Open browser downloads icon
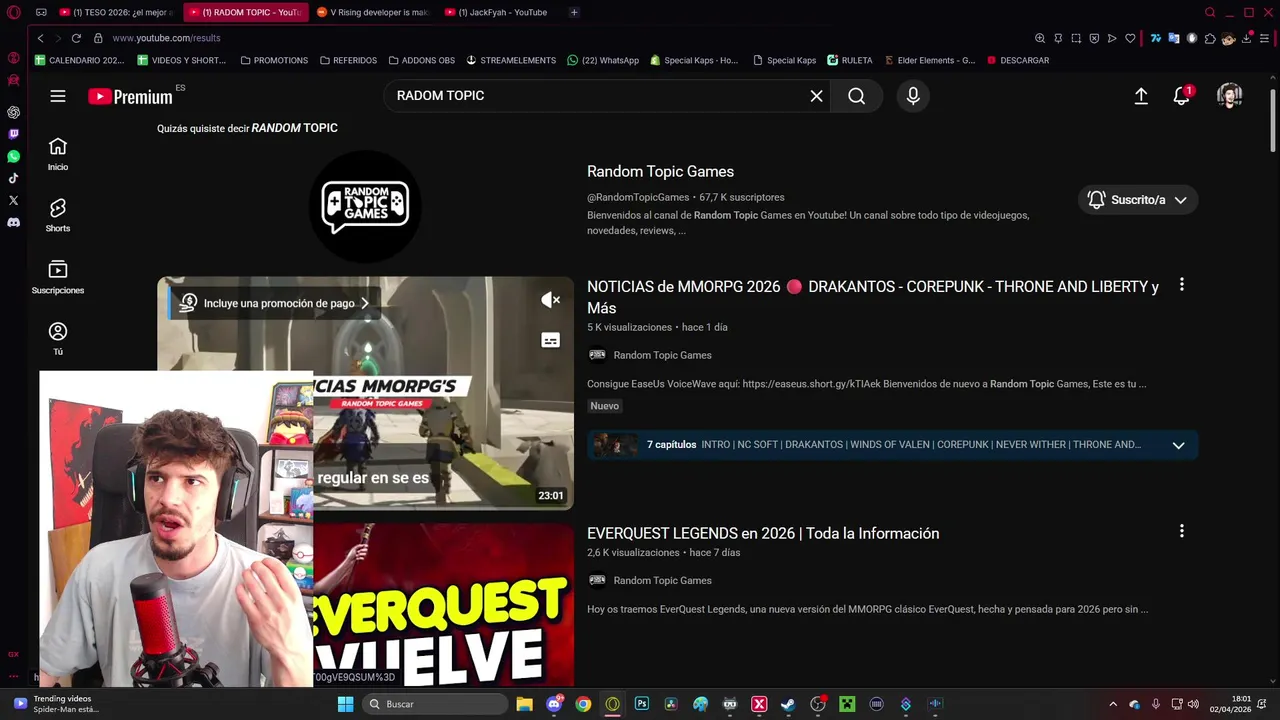This screenshot has width=1280, height=720. 1246,38
